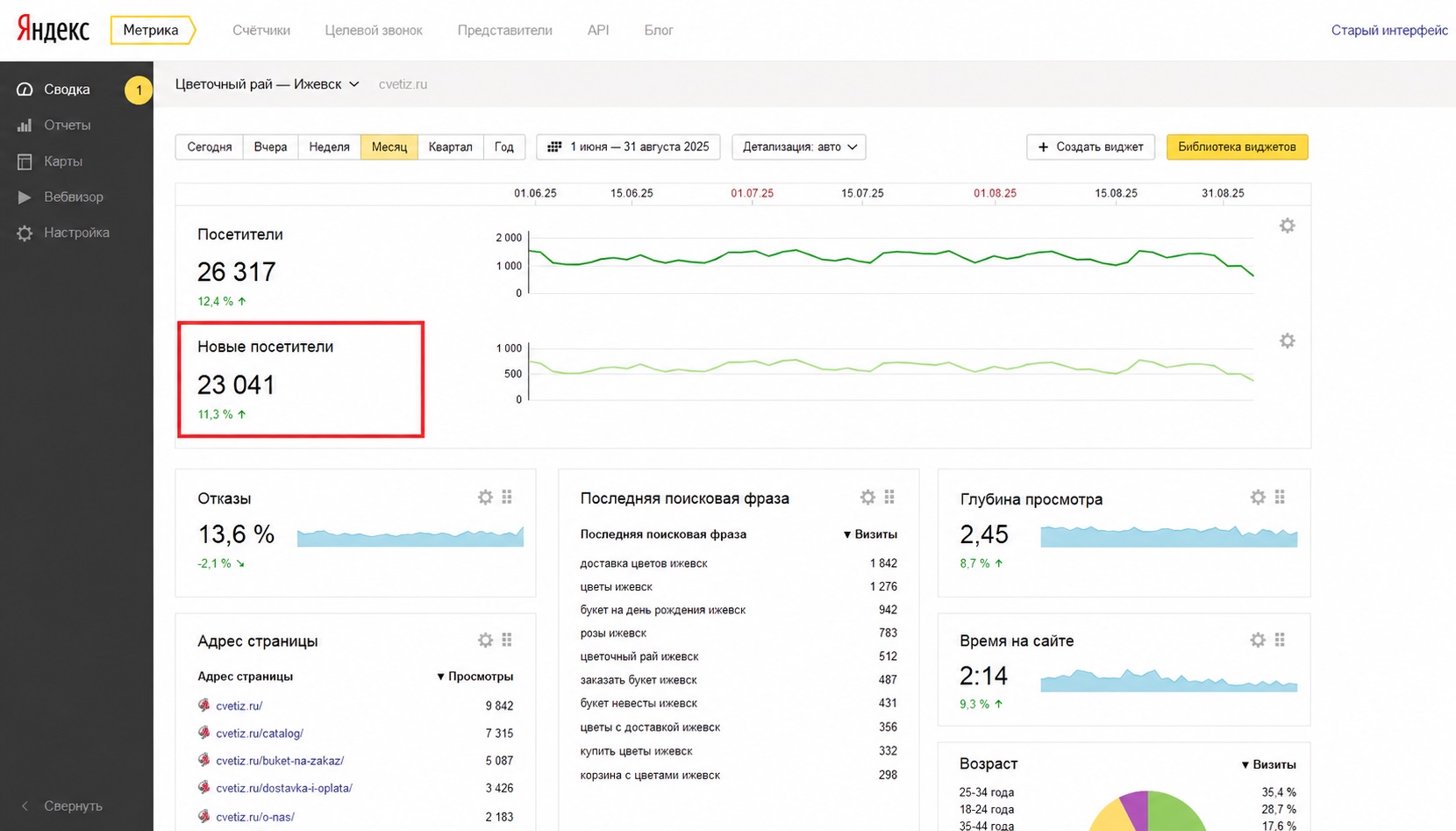This screenshot has height=831, width=1456.
Task: Click the favicon beside cvetiz.ru/o-nas/
Action: [x=204, y=816]
